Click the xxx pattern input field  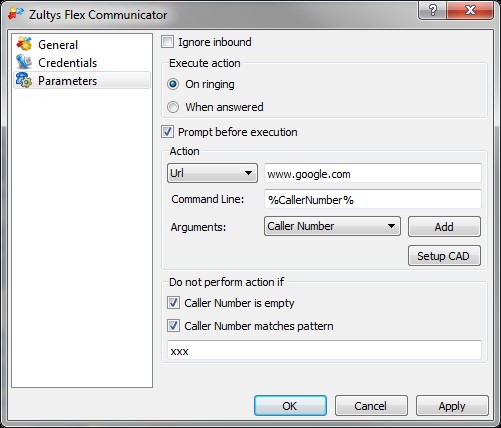coord(324,350)
